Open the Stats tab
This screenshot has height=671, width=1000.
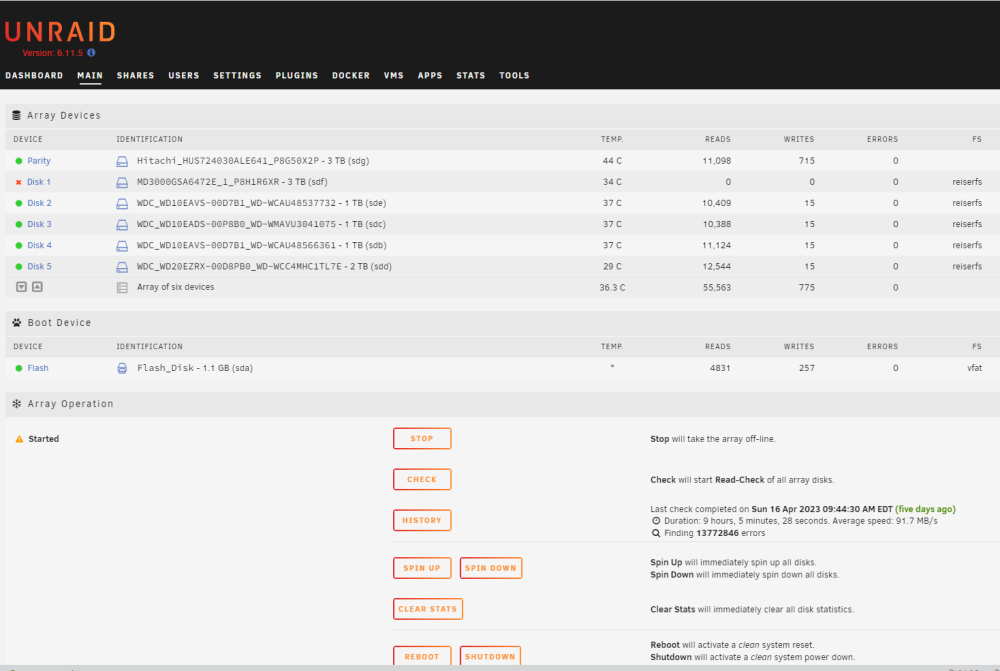471,75
